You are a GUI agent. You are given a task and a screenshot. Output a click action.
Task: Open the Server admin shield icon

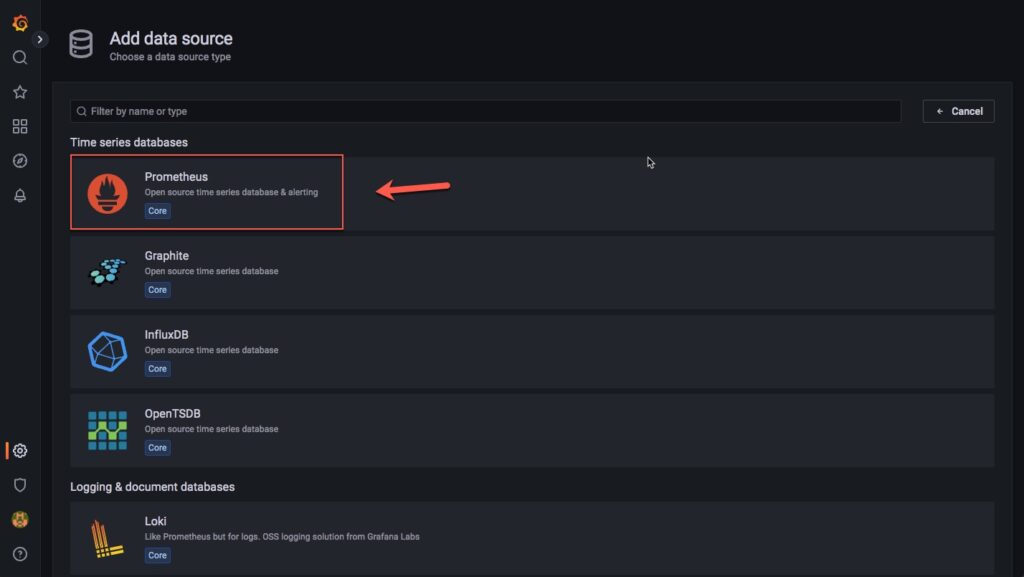(20, 485)
